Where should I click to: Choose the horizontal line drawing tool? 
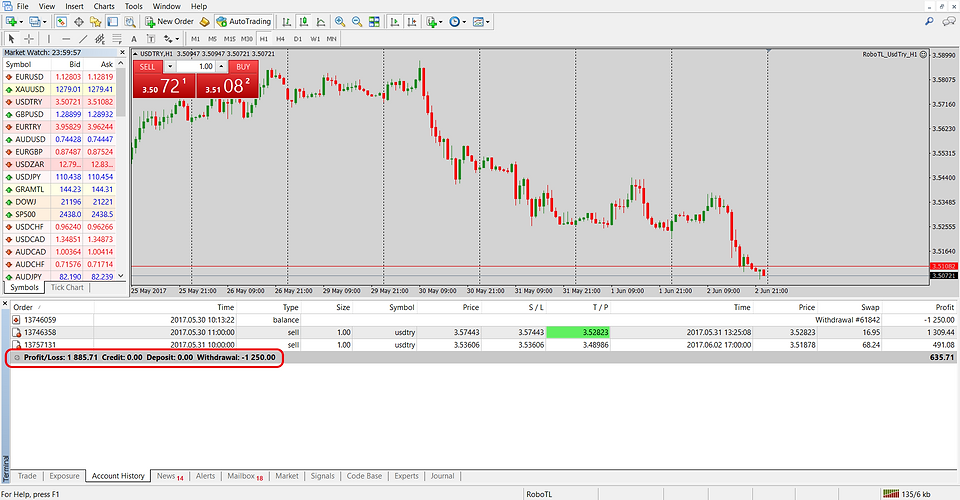point(66,39)
